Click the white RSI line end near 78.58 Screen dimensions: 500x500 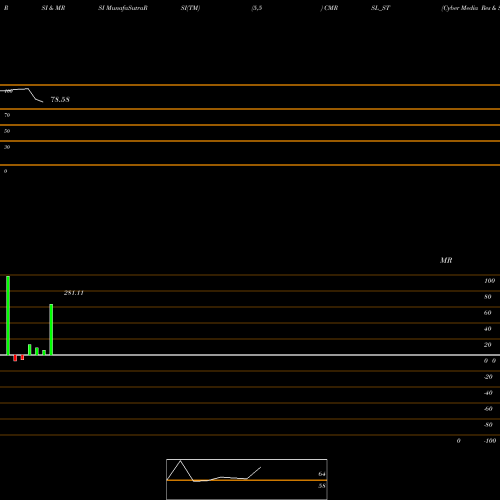[x=42, y=102]
